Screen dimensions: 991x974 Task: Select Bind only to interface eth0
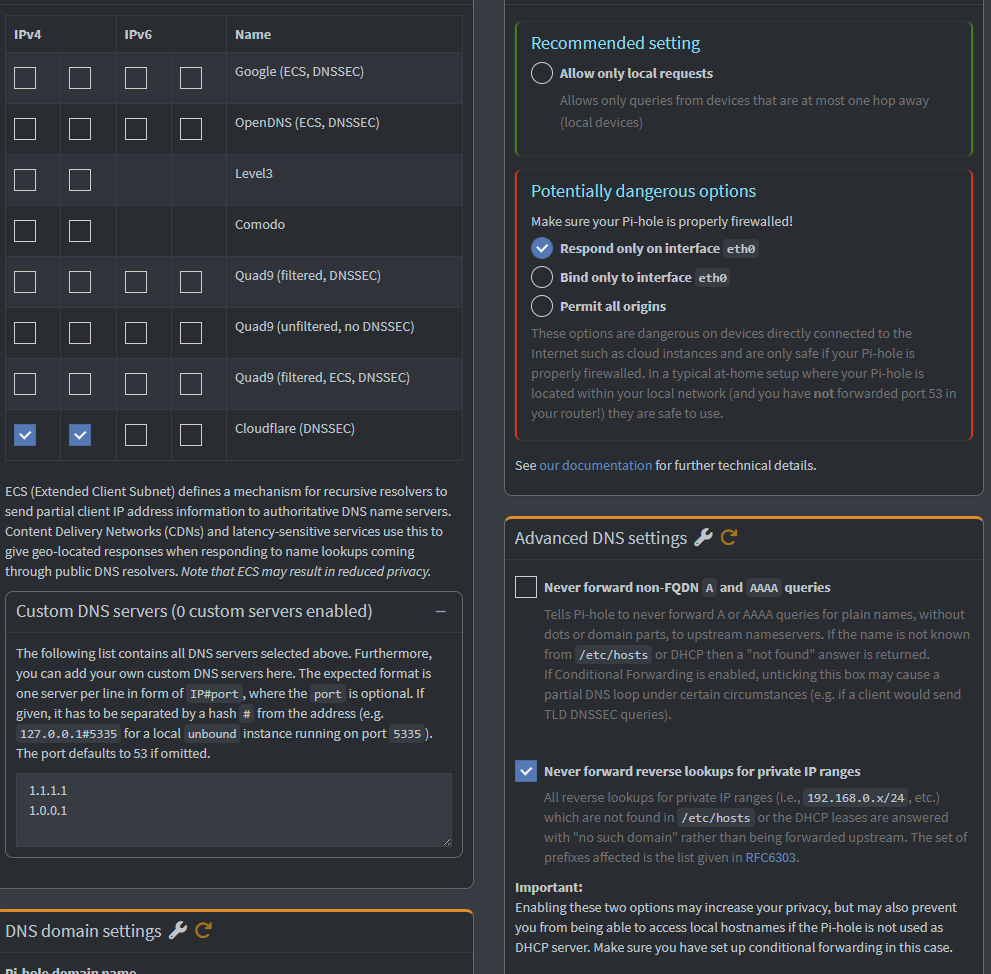[x=542, y=277]
